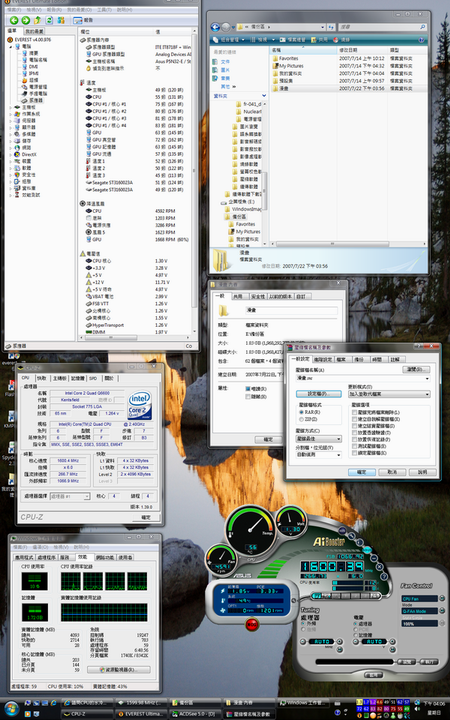450x720 pixels.
Task: Click EVEREST toolbar icon showing two people
Action: (x=61, y=20)
